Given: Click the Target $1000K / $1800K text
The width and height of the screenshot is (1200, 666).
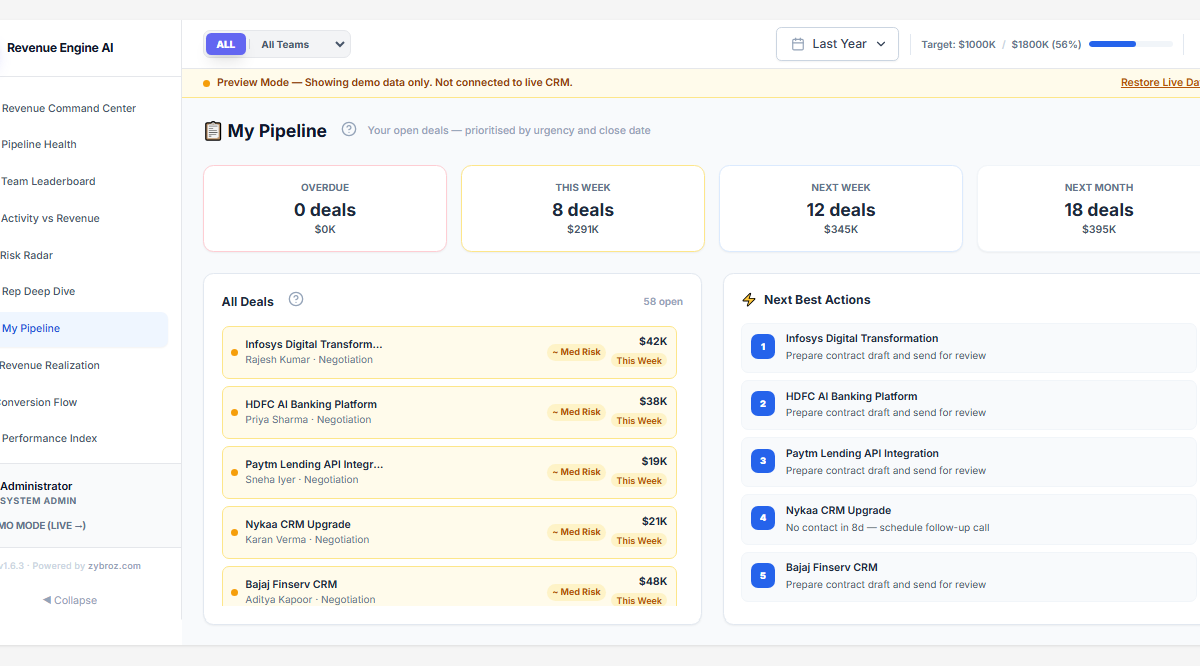Looking at the screenshot, I should (1001, 44).
